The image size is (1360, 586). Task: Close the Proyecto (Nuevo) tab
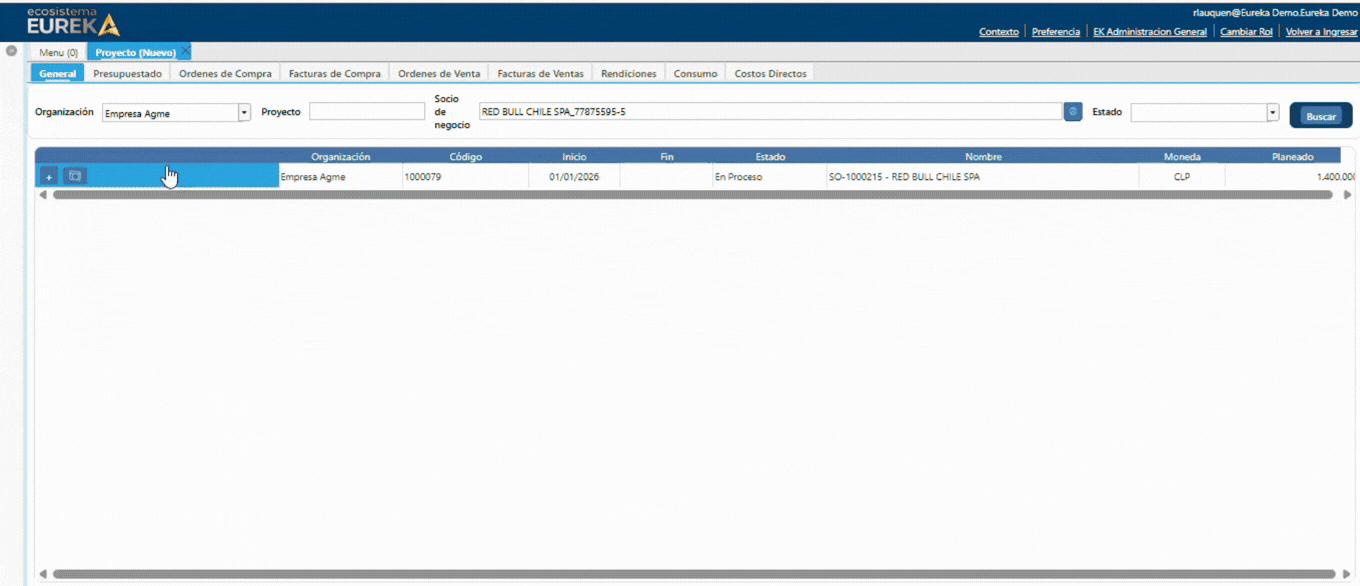point(186,51)
